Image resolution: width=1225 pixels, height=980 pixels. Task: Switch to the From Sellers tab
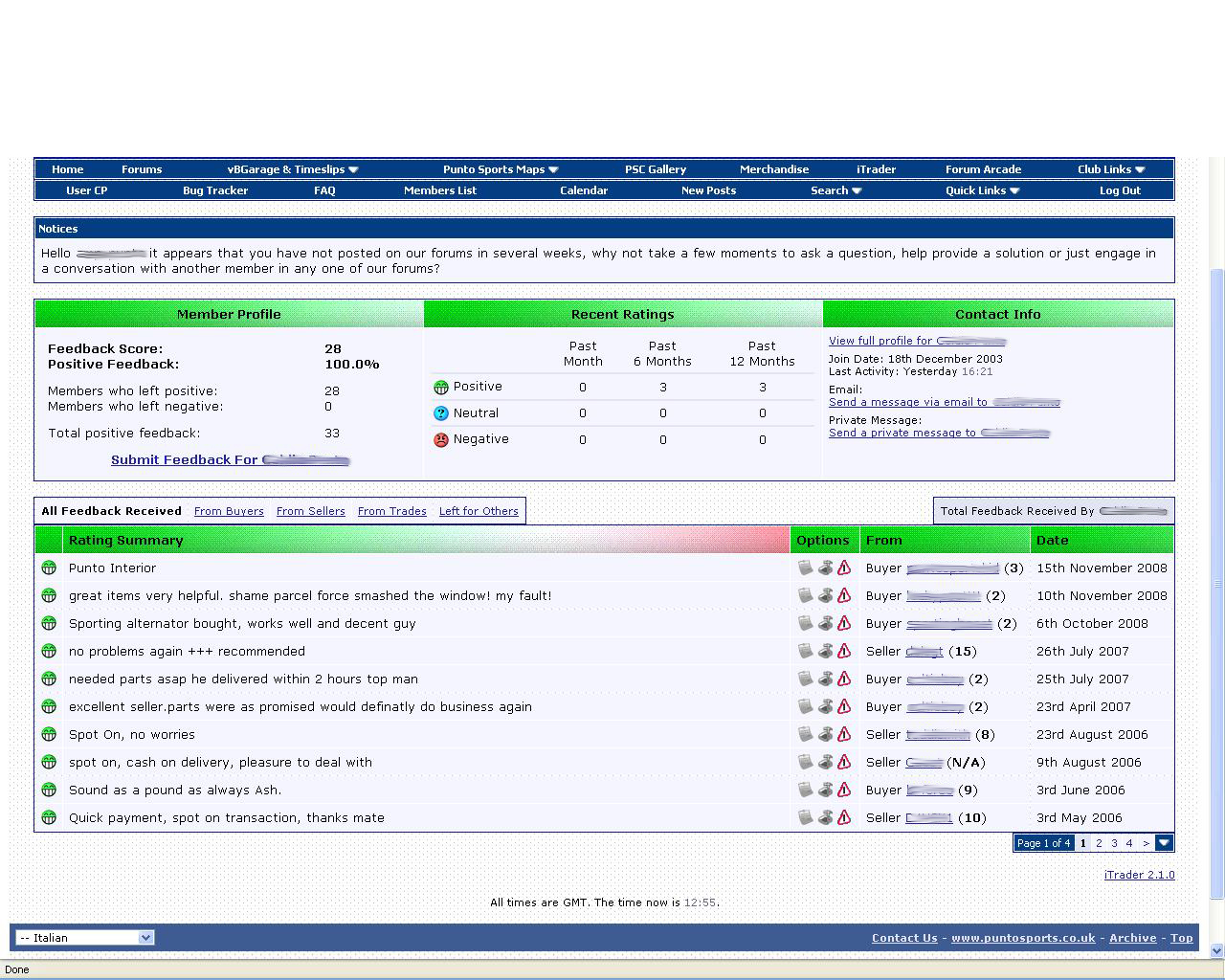tap(311, 511)
